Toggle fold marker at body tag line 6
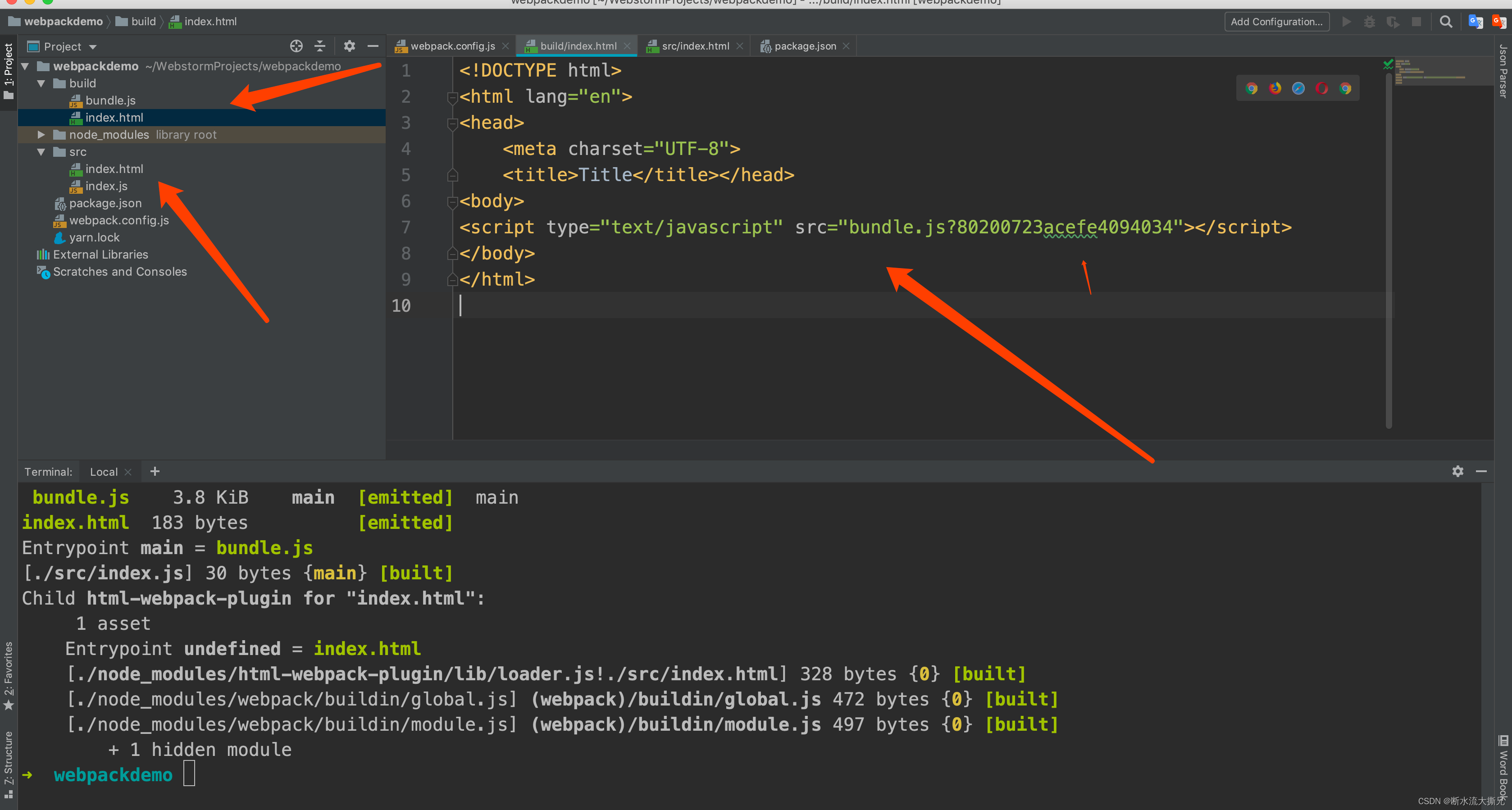 [452, 203]
